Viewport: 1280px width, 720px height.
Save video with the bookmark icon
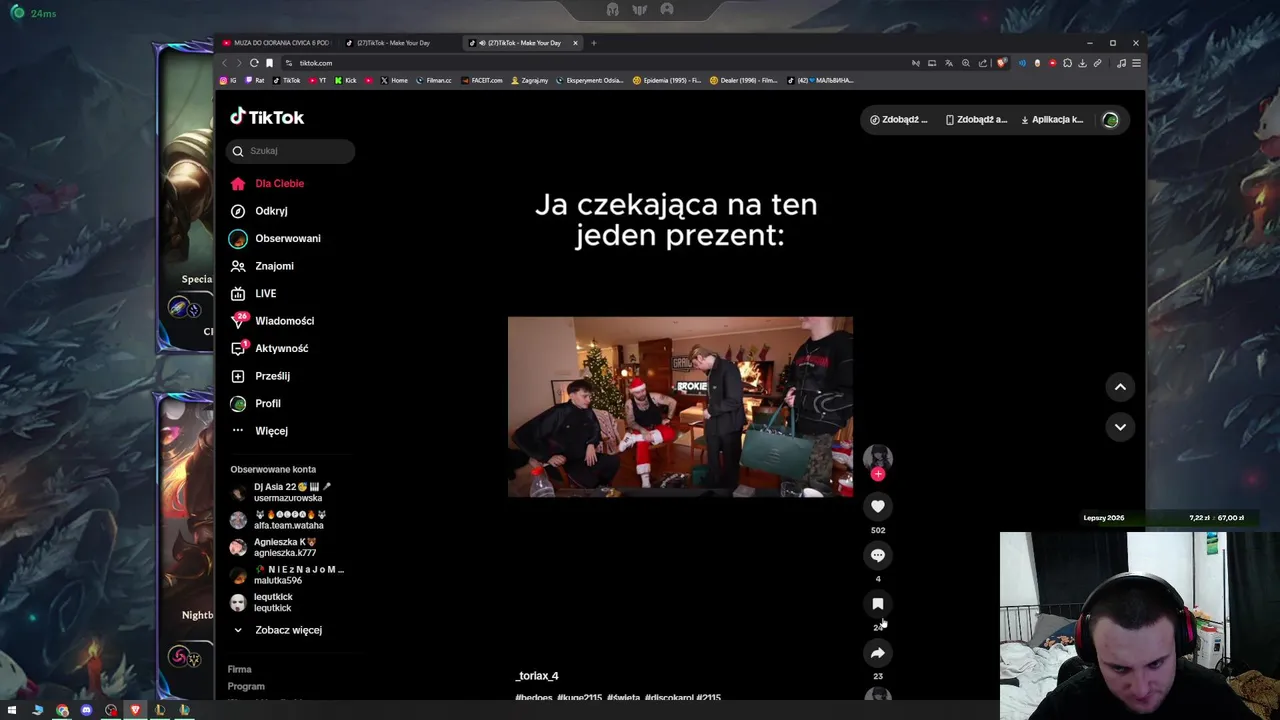(x=878, y=604)
